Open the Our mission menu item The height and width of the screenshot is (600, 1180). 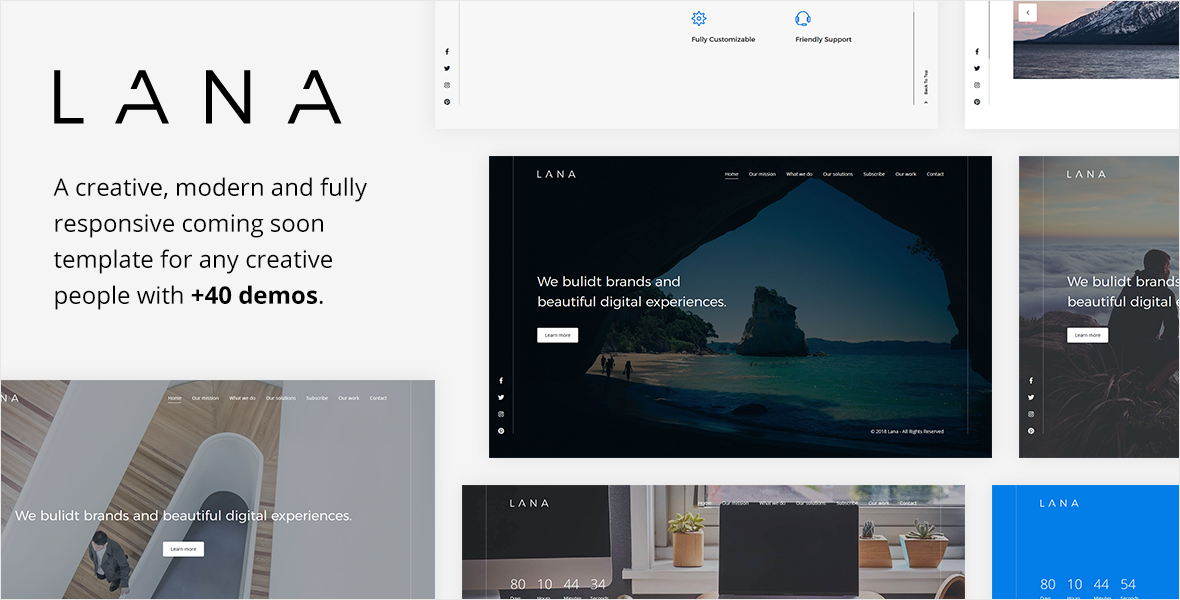coord(763,173)
